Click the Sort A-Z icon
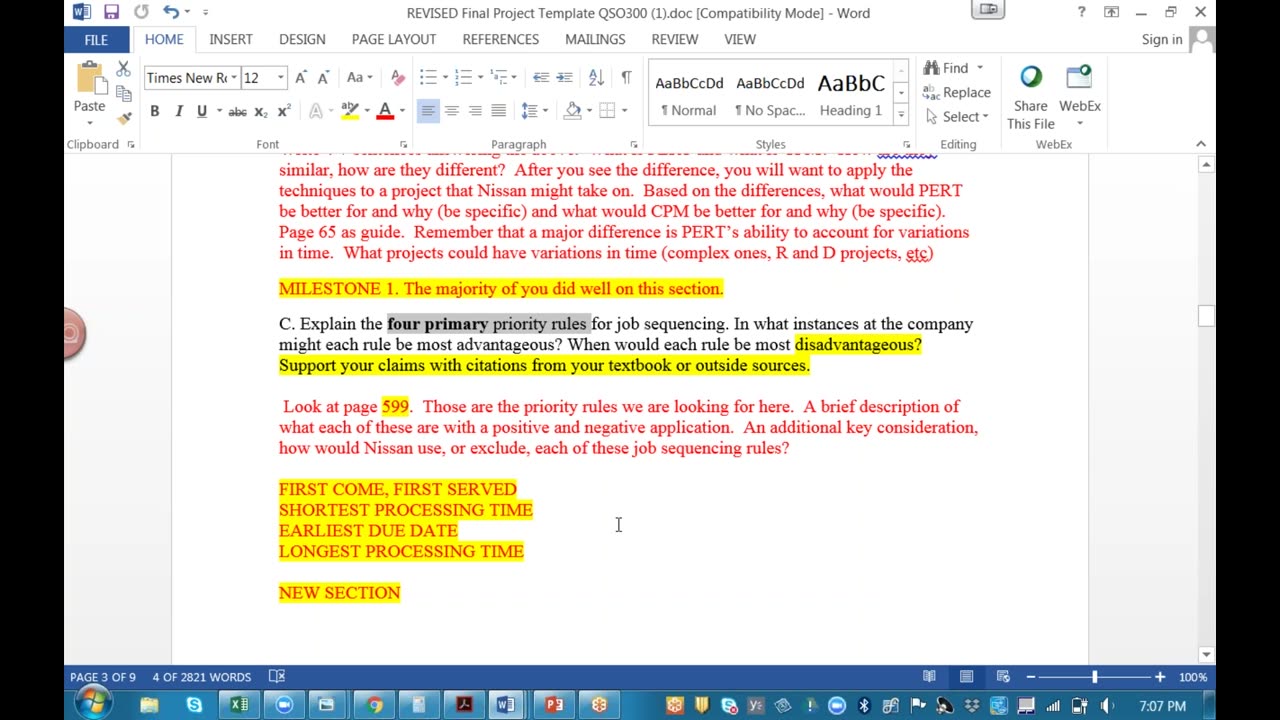The width and height of the screenshot is (1280, 720). pyautogui.click(x=596, y=78)
